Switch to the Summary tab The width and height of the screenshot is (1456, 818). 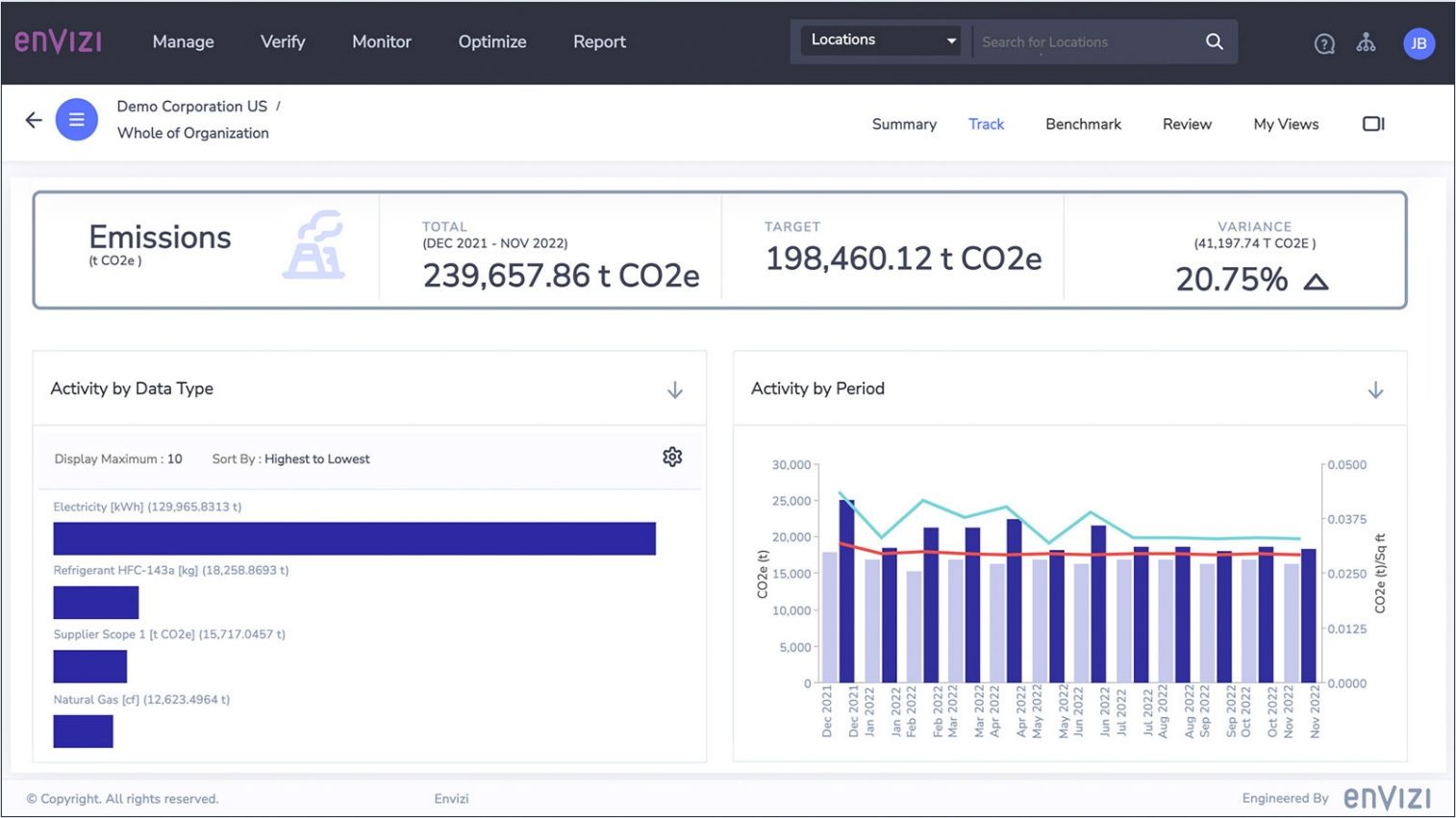(904, 124)
